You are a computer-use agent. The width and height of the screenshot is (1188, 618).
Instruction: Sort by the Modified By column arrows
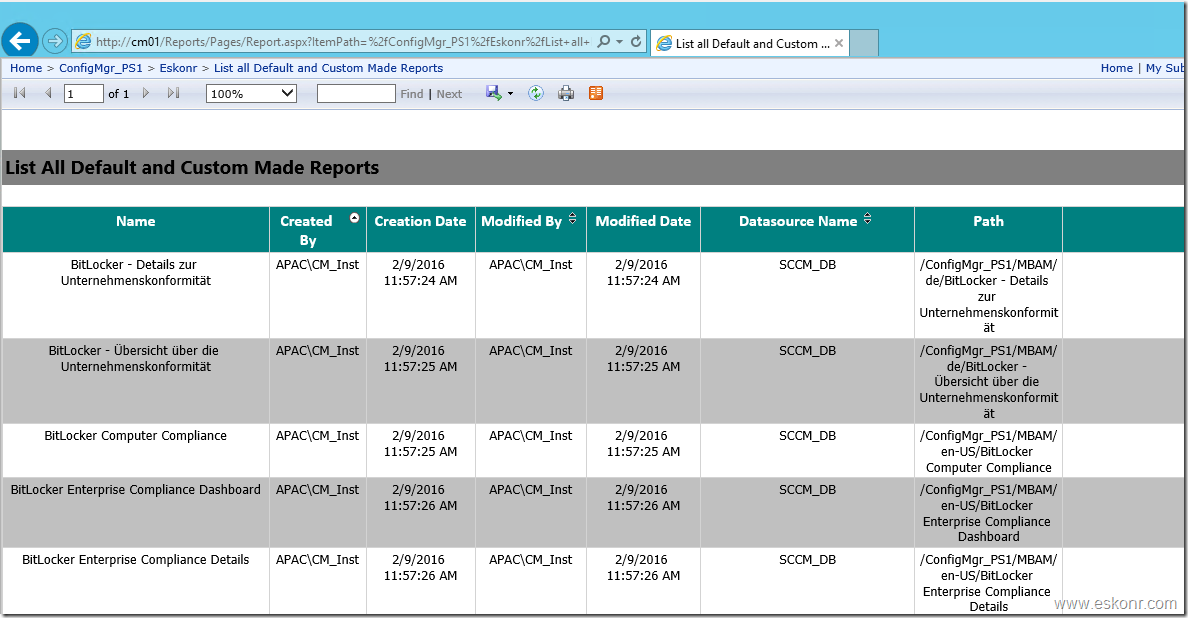(571, 216)
